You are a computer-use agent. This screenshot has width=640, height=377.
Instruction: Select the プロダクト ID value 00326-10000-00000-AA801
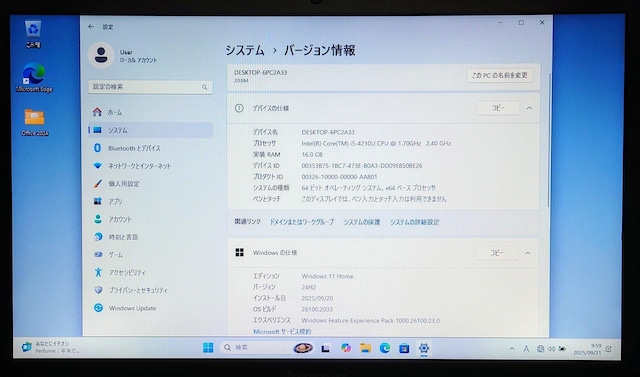coord(339,177)
